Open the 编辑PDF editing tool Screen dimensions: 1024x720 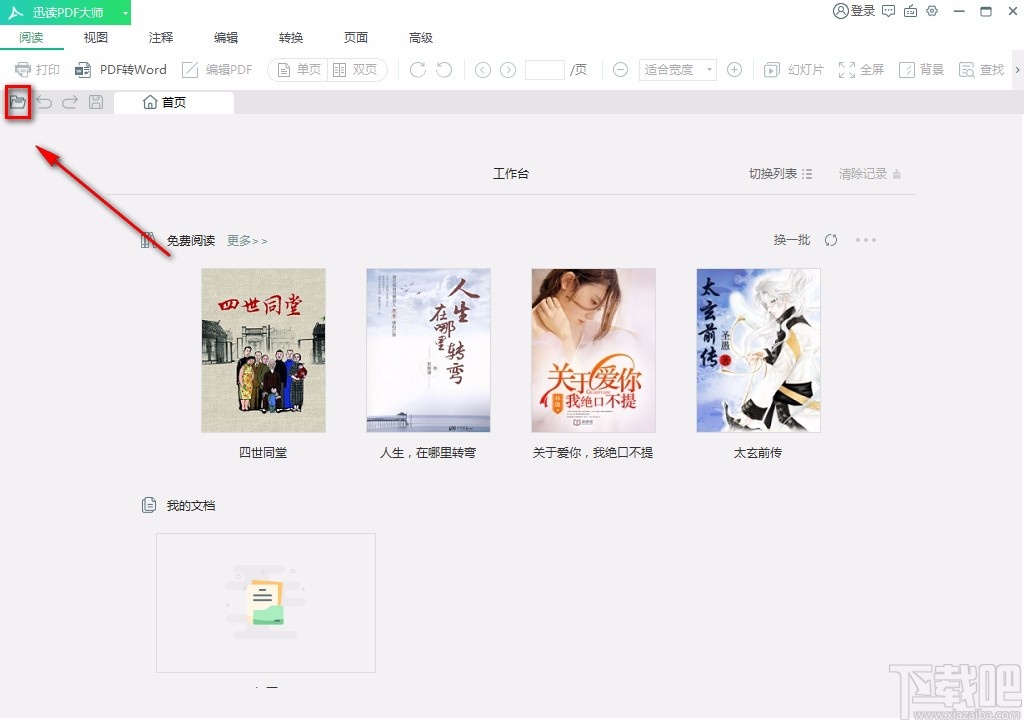[x=217, y=69]
